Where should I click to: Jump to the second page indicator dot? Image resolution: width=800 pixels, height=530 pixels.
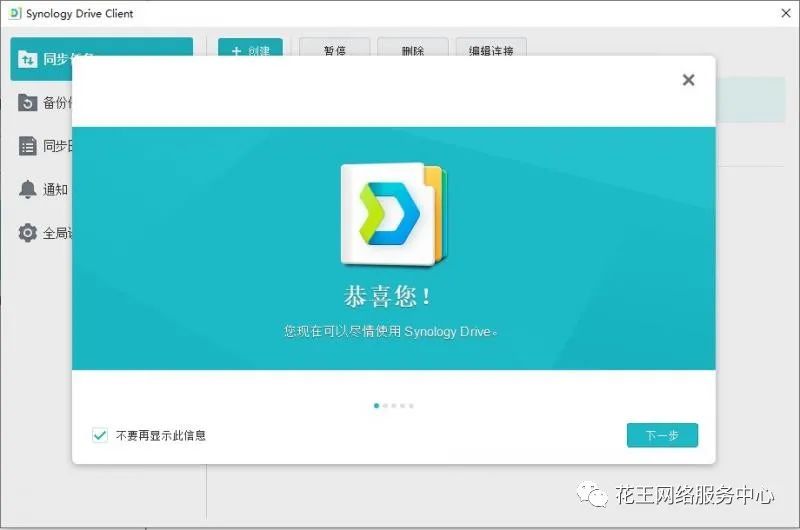(x=385, y=406)
